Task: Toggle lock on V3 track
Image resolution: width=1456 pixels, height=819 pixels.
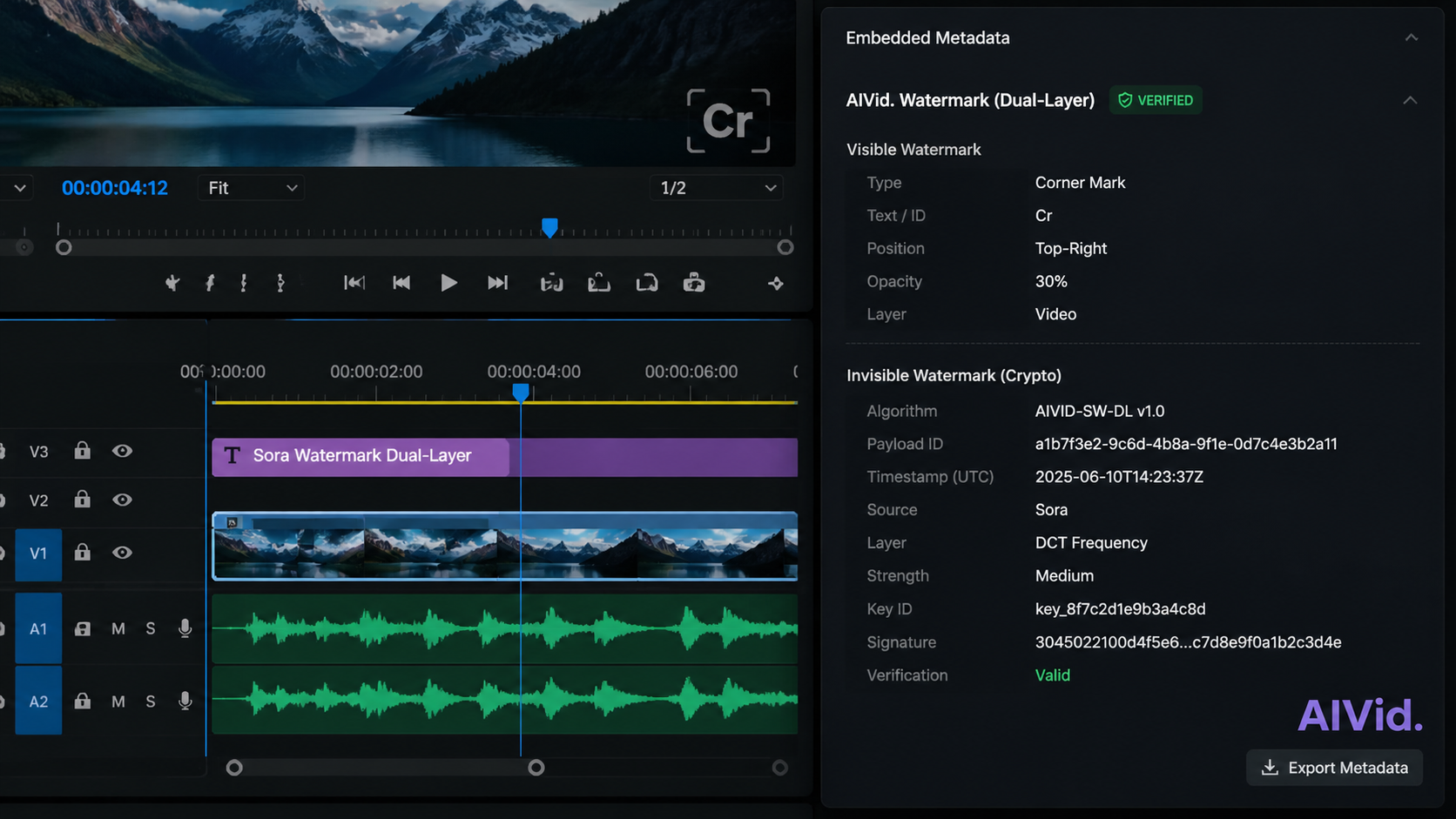Action: pos(82,451)
